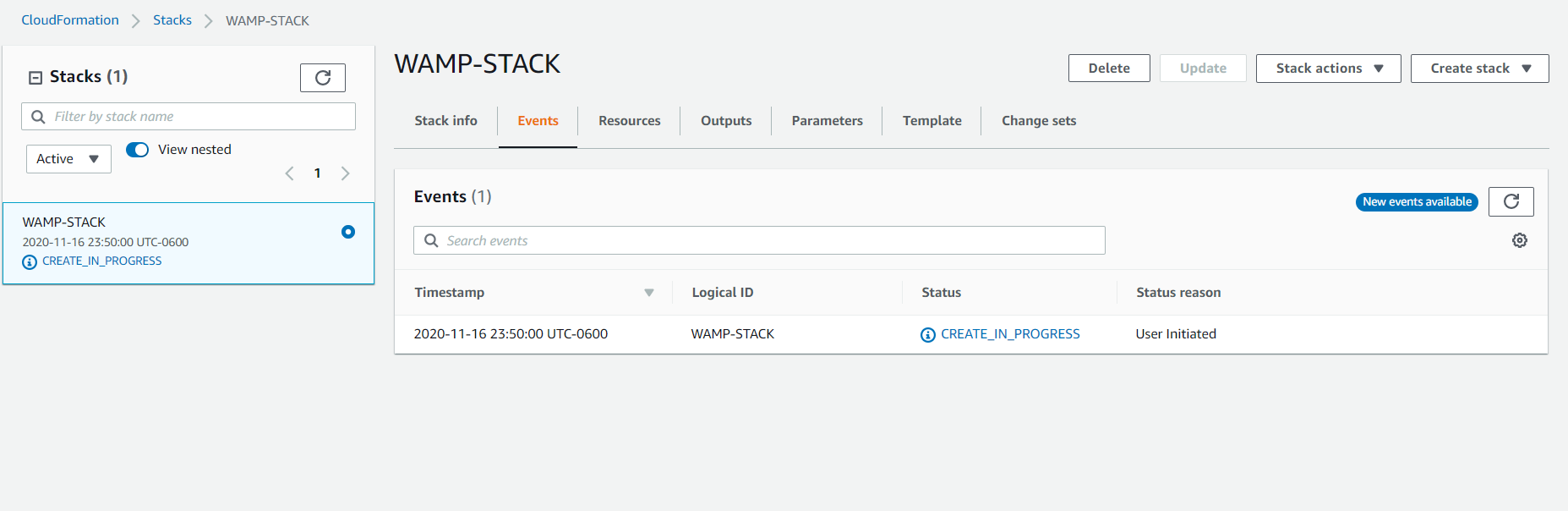
Task: Switch to Change sets tab
Action: tap(1039, 121)
